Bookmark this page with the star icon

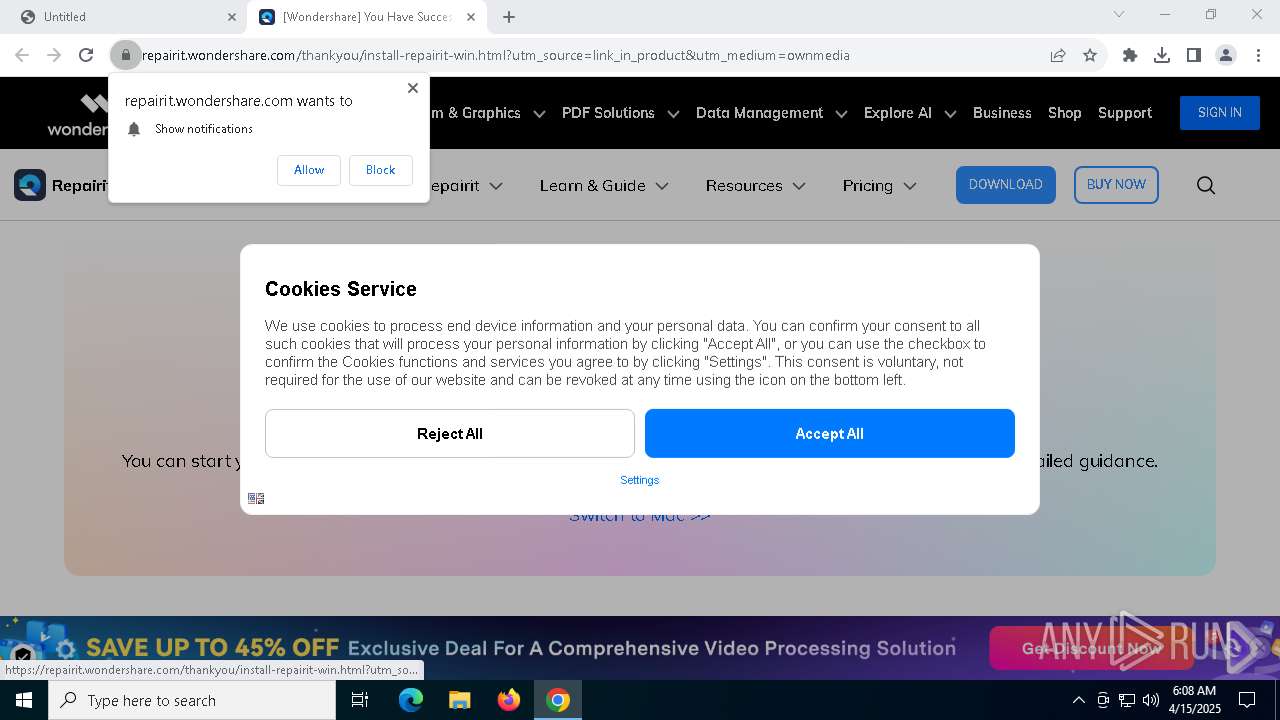tap(1090, 55)
